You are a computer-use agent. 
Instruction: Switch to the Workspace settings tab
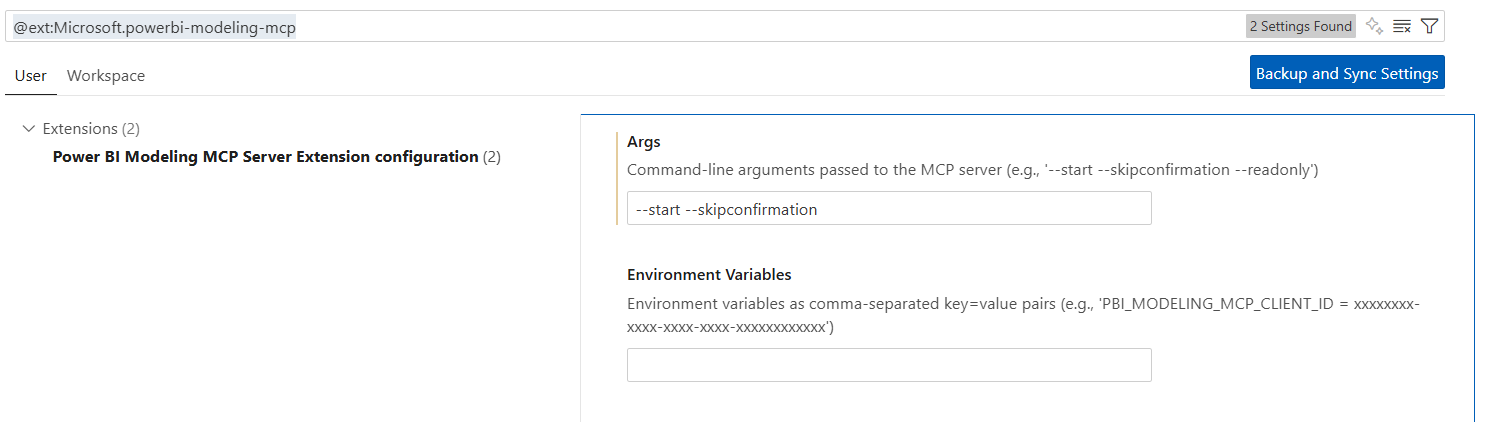106,76
